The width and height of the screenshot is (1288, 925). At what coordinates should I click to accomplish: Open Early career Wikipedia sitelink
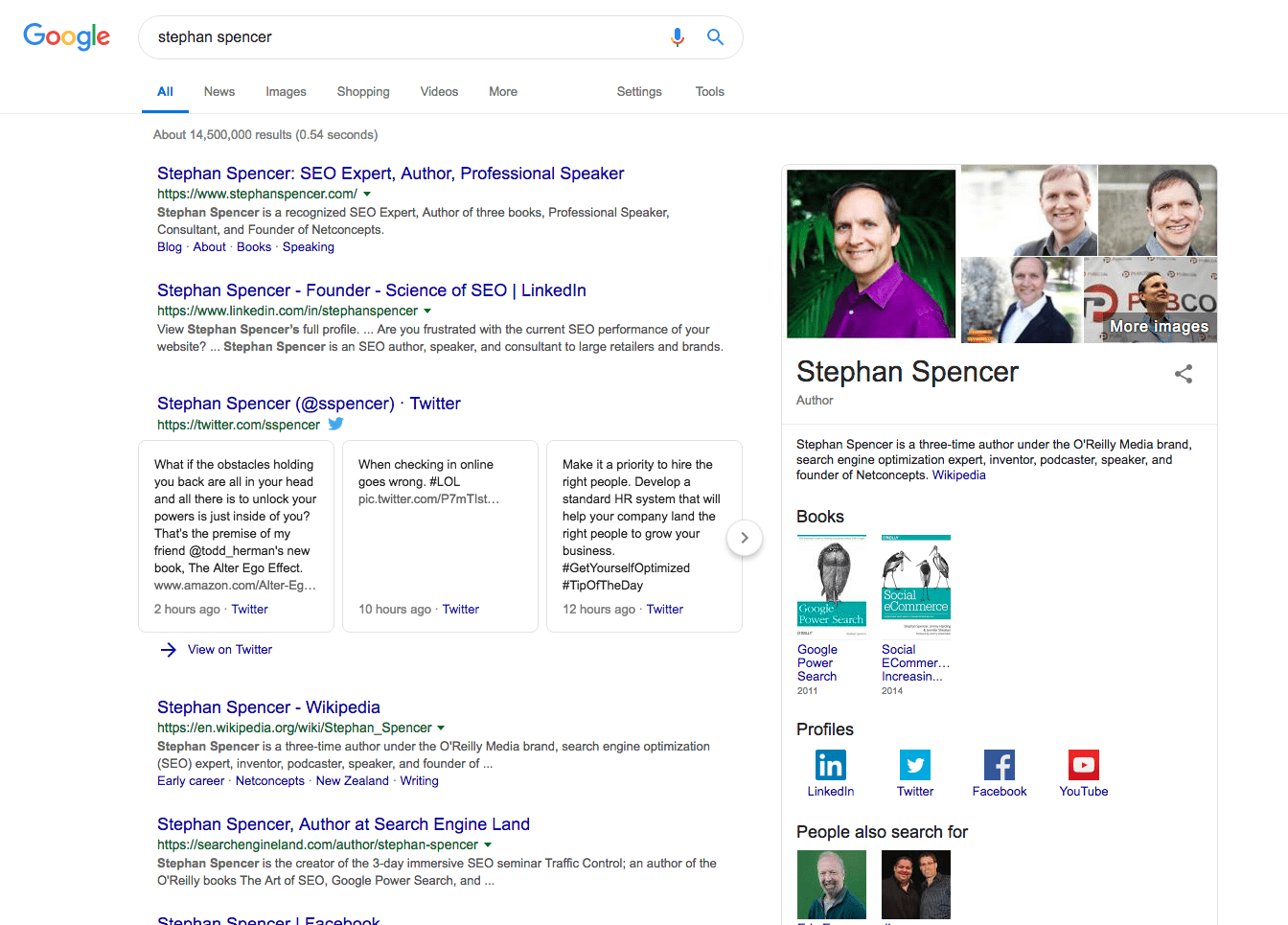[191, 781]
